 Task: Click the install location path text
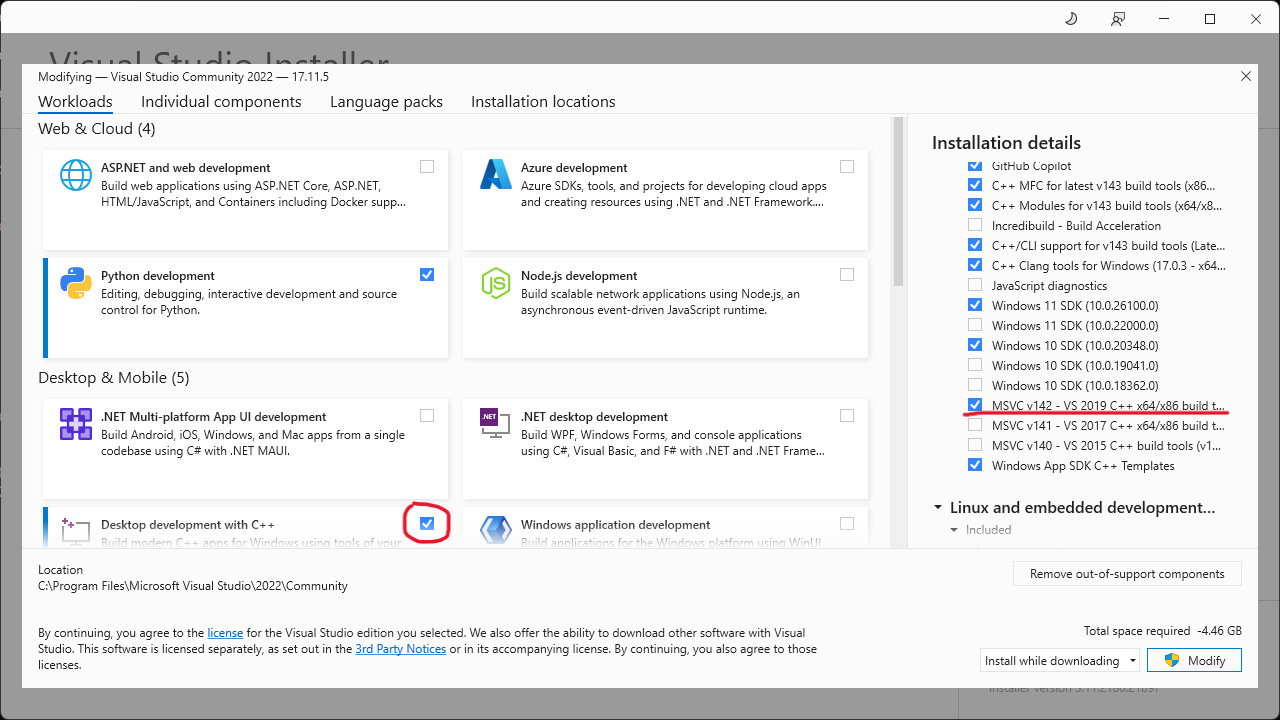[193, 586]
